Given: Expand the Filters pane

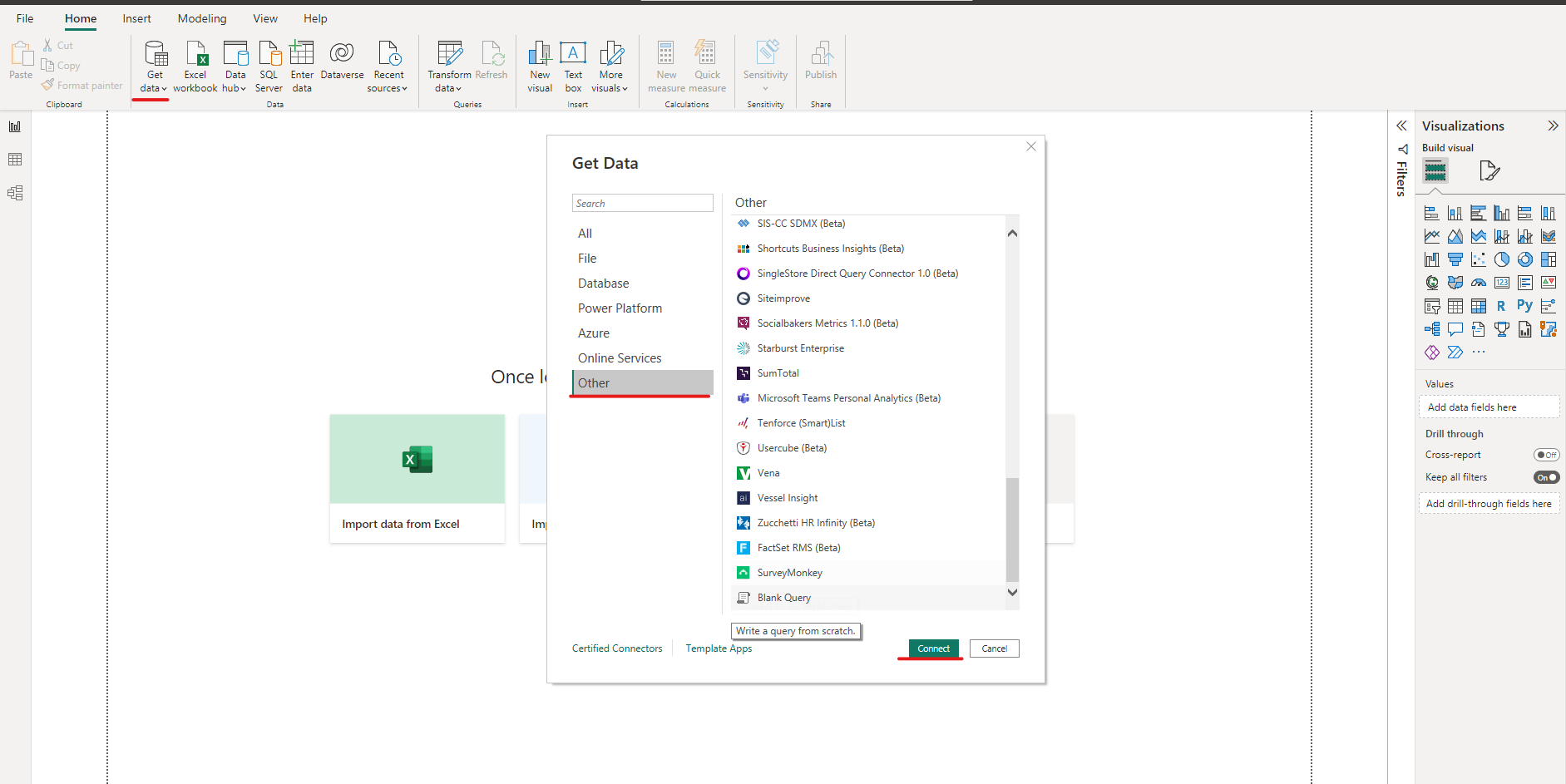Looking at the screenshot, I should (x=1401, y=126).
